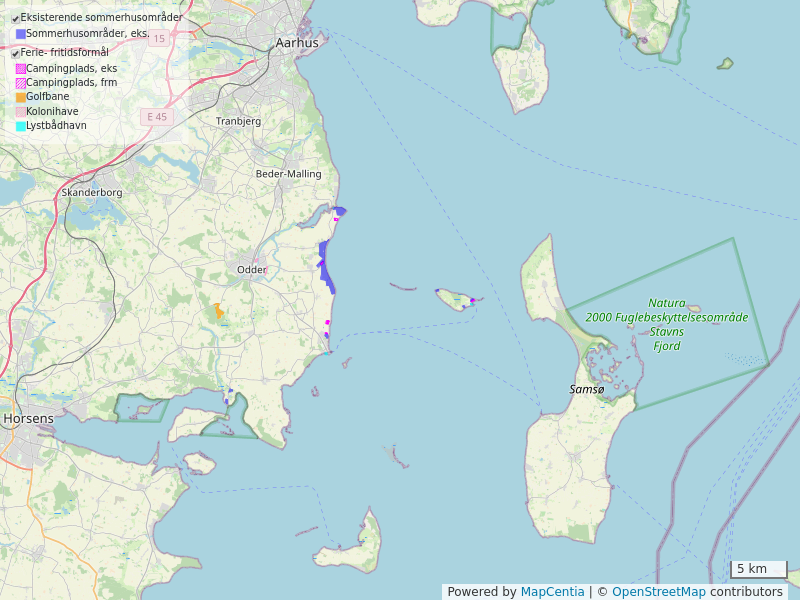Open the OpenStreetMap contributors link

point(658,592)
